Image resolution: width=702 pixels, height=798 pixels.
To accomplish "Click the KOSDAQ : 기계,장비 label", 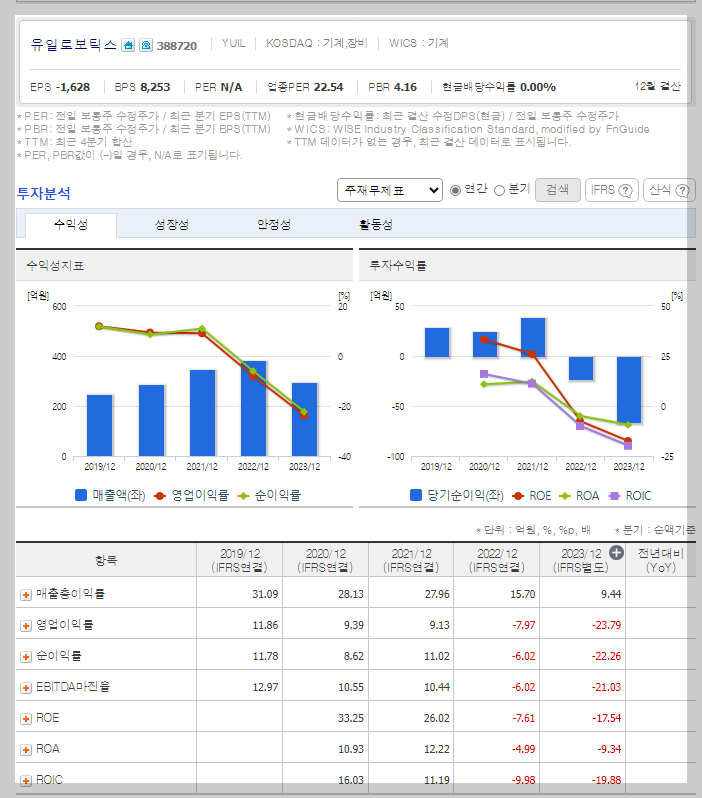I will [x=317, y=43].
